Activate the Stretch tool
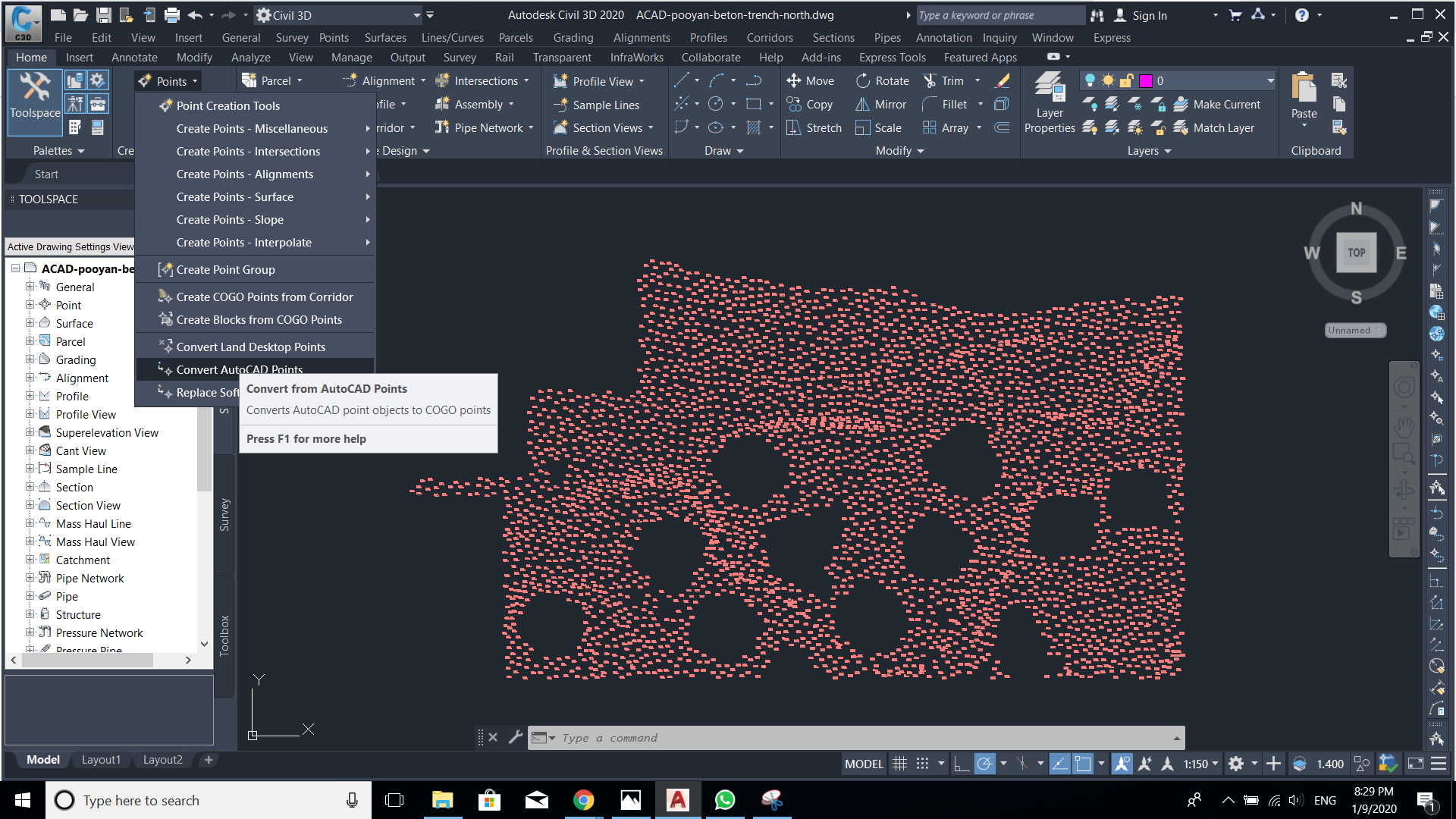 814,127
